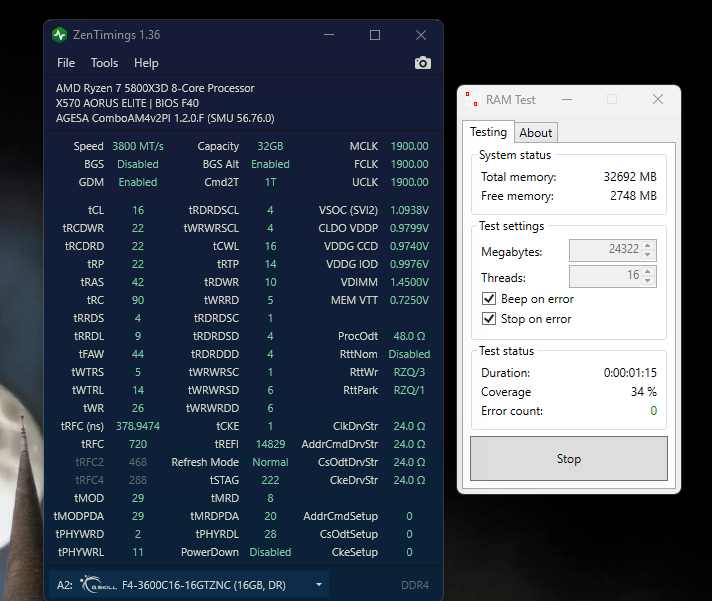The height and width of the screenshot is (601, 712).
Task: Click the FCLK value 1900.00
Action: point(409,164)
